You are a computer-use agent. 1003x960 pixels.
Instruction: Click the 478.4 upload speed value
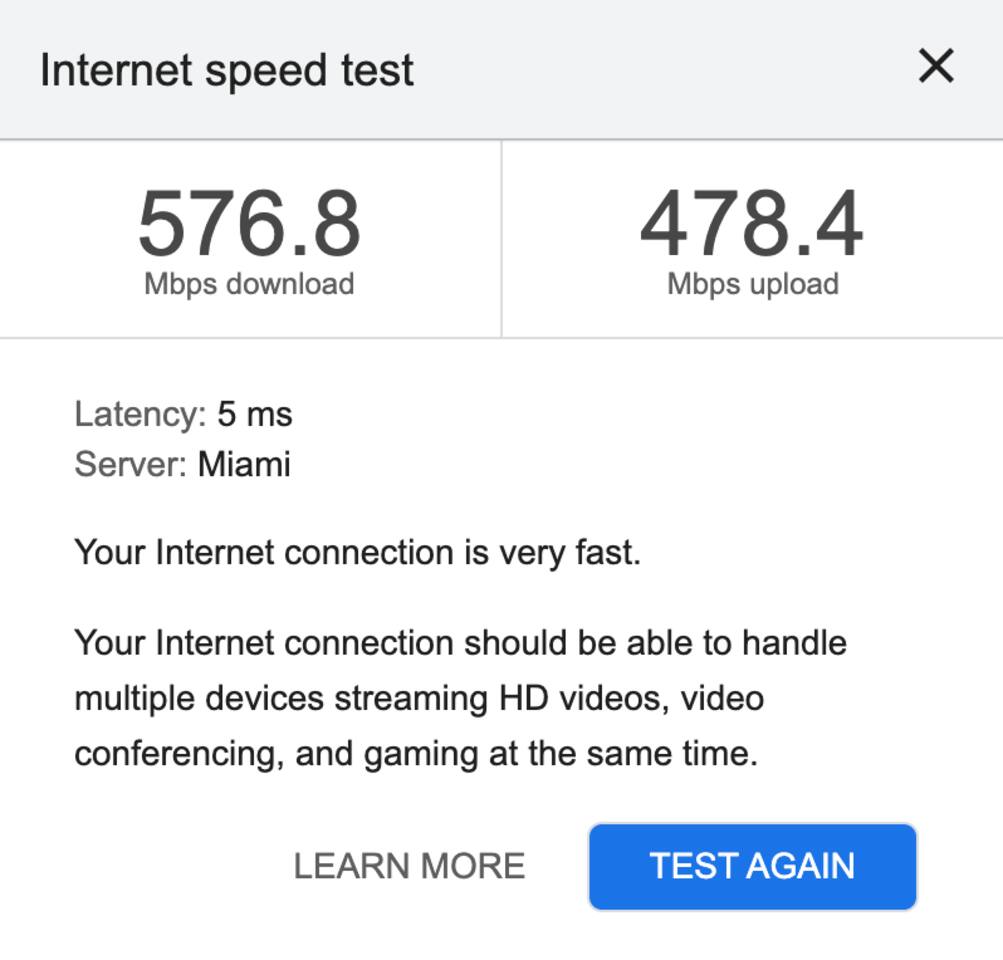(751, 224)
